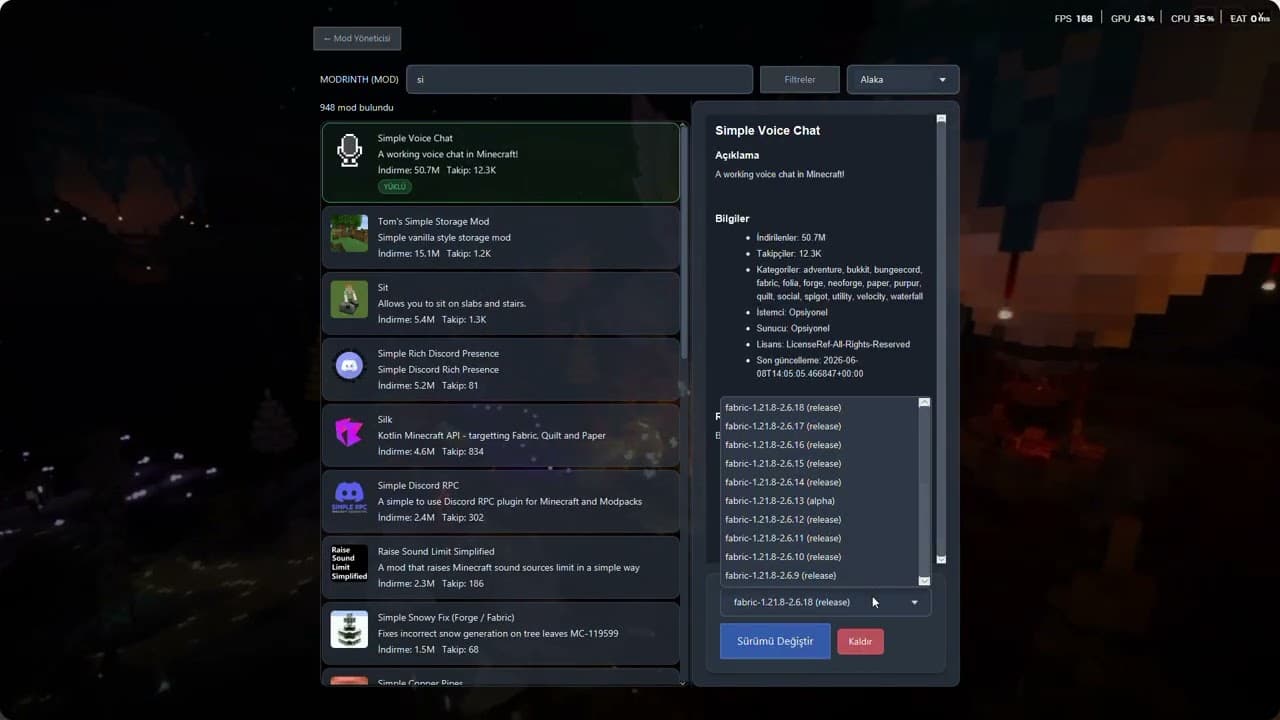1280x720 pixels.
Task: Click the EAT 0 ms overlay readout
Action: (1249, 18)
